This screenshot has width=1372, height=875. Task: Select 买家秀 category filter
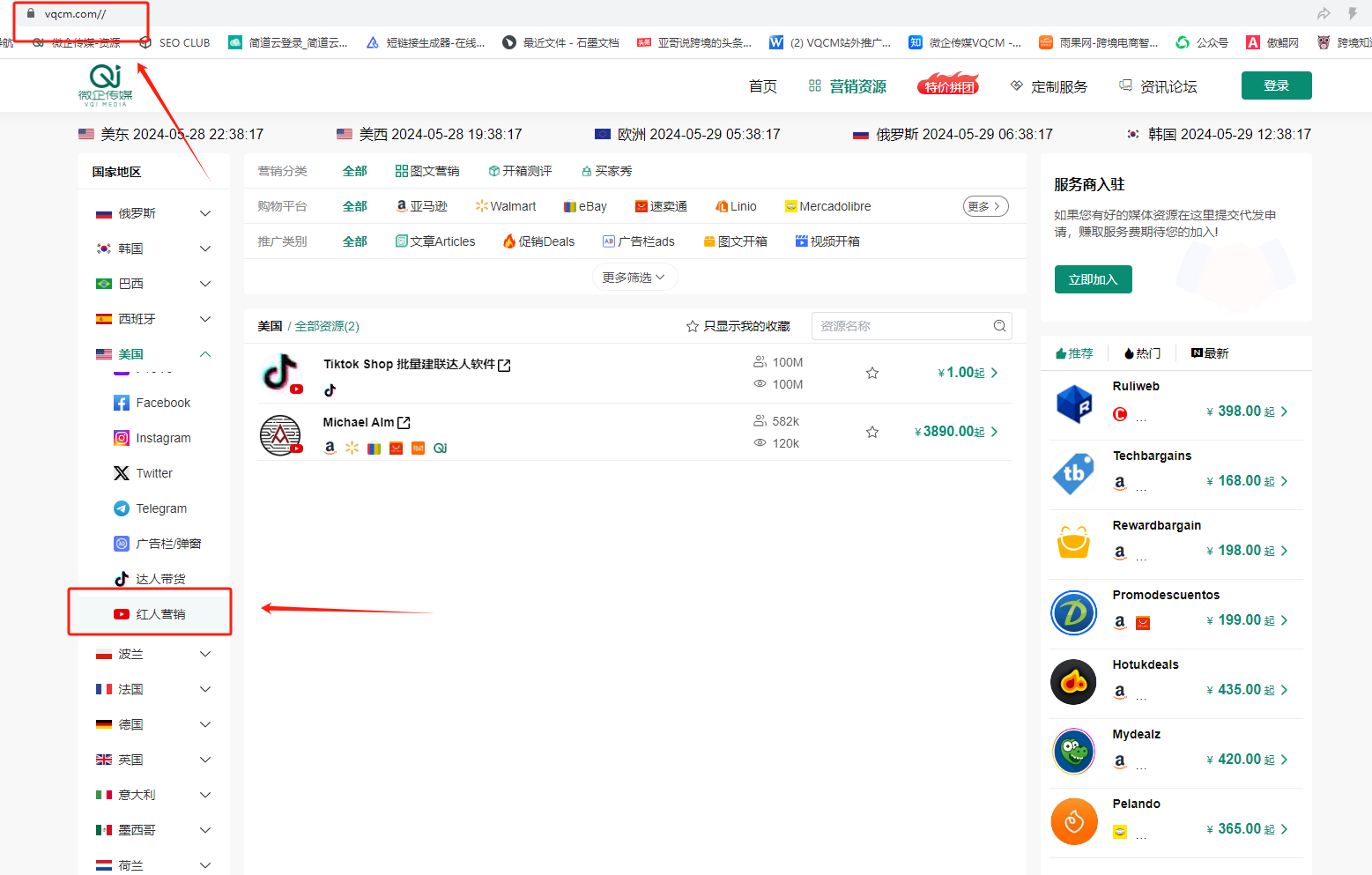click(606, 171)
